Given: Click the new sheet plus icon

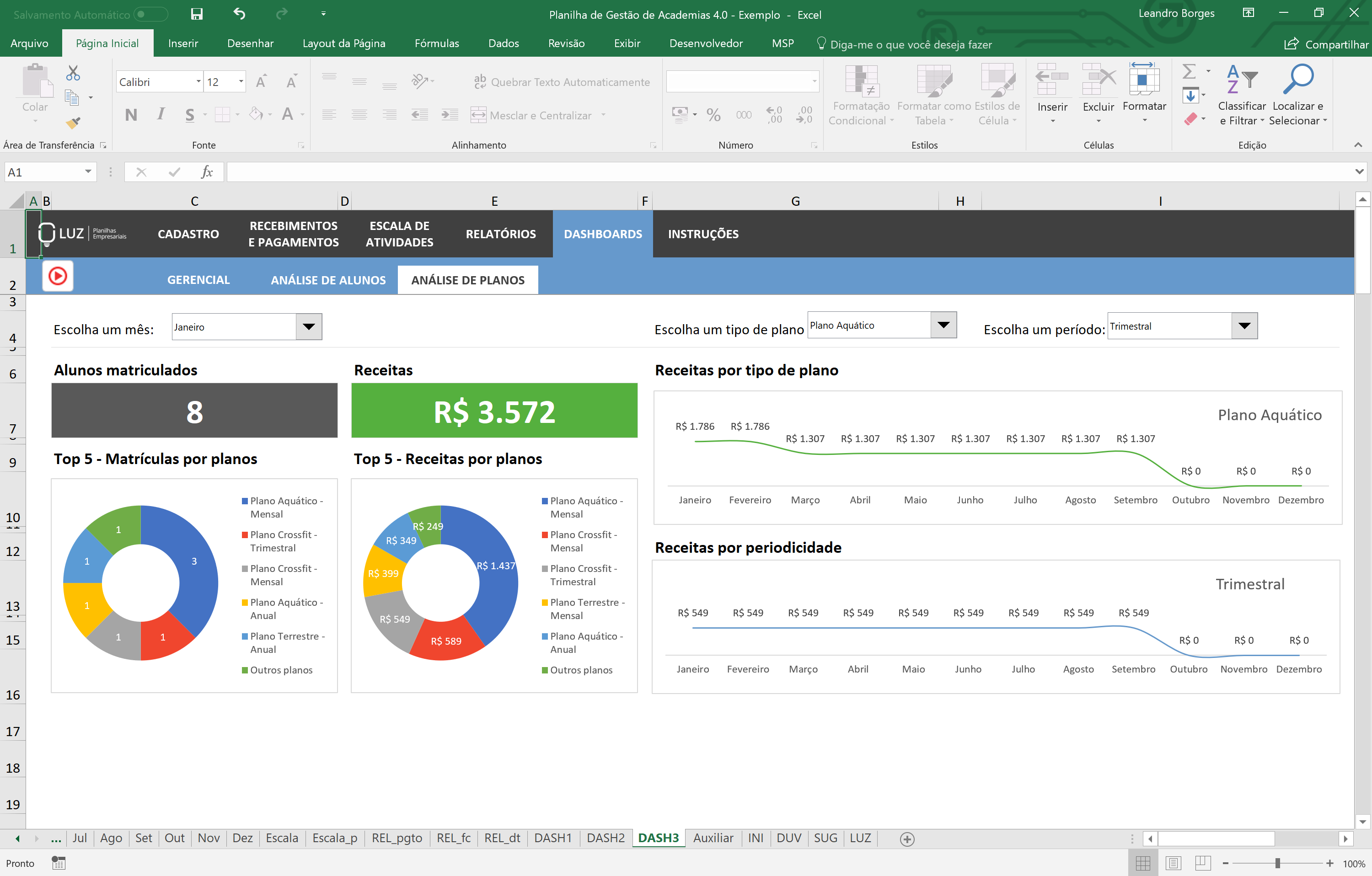Looking at the screenshot, I should (907, 839).
